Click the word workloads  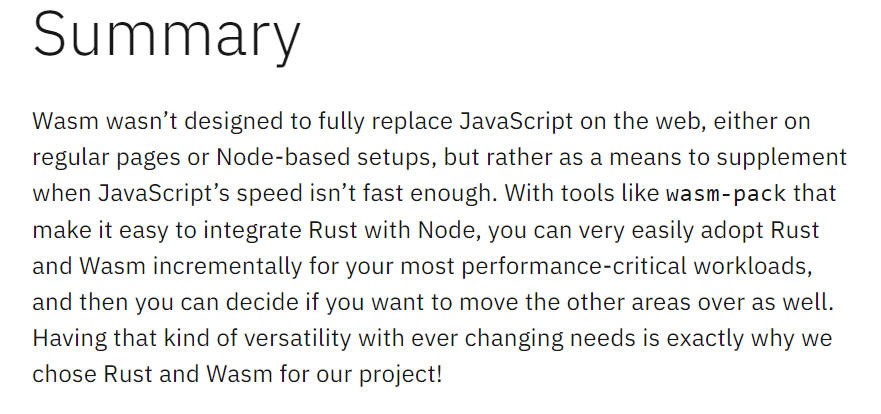click(753, 267)
